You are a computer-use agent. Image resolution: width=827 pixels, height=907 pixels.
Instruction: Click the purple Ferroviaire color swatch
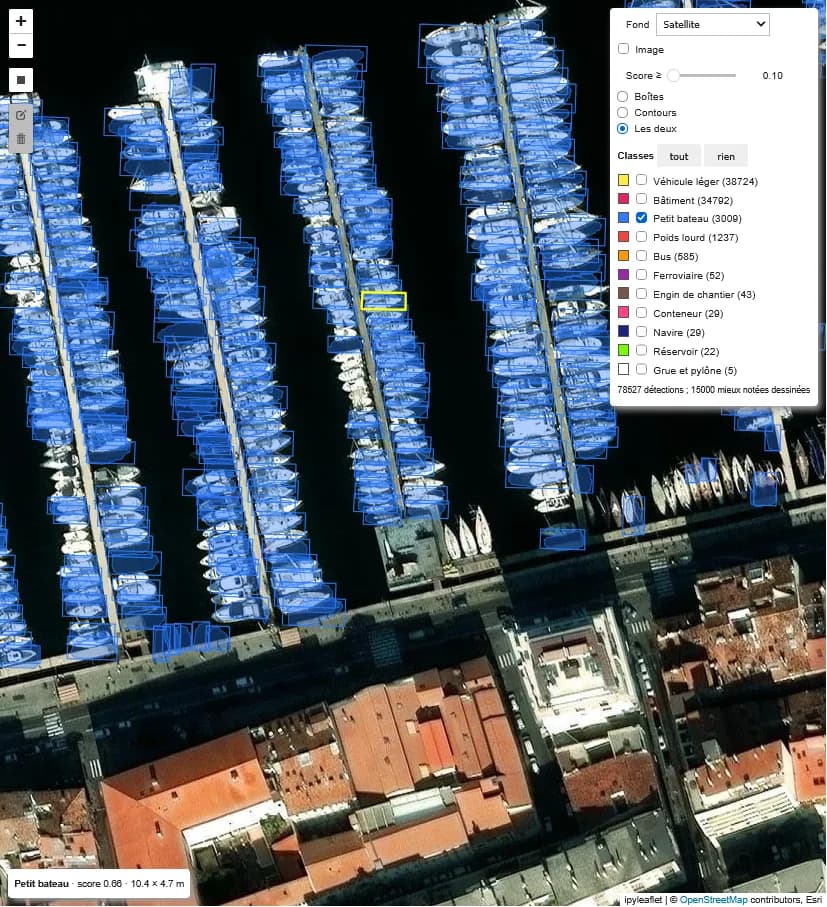pos(623,275)
